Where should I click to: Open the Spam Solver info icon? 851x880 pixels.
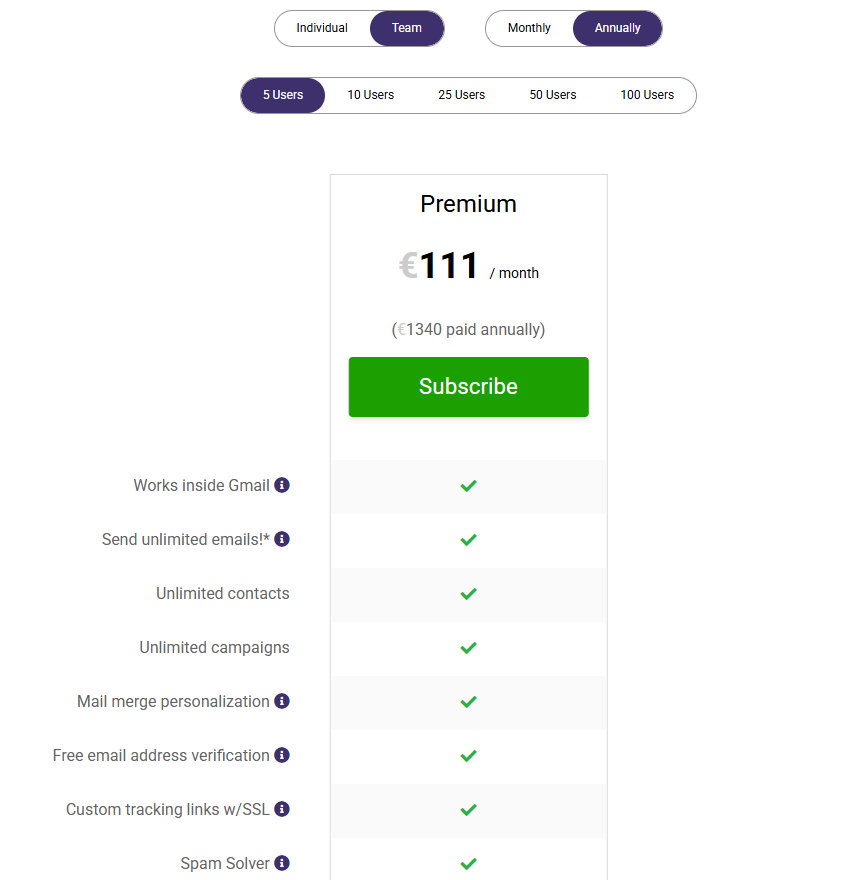282,863
